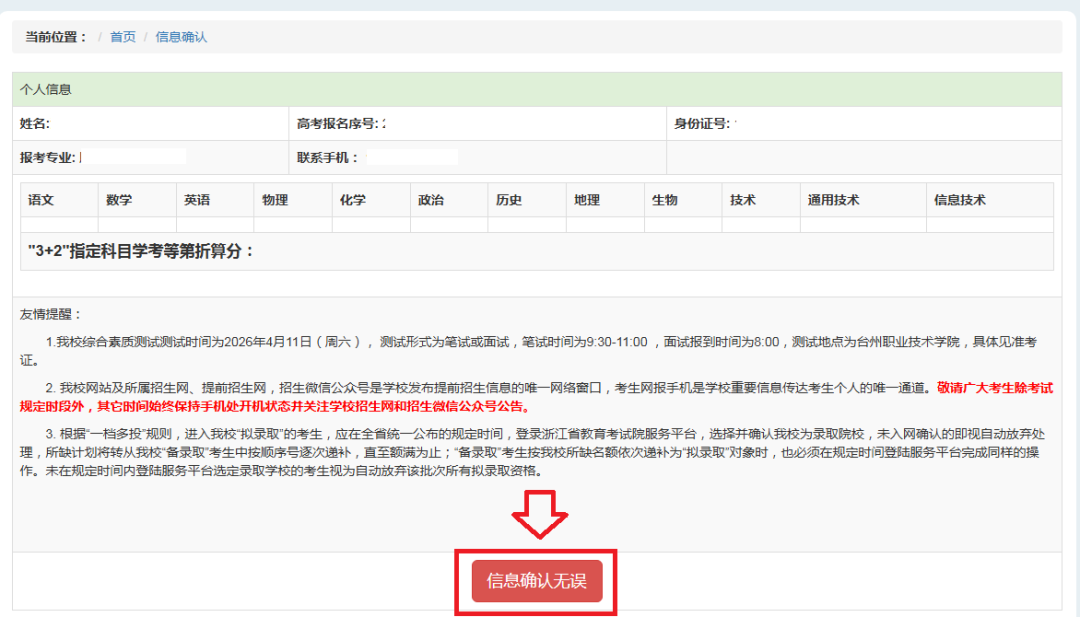Select the 化学 column header
This screenshot has height=617, width=1080.
tap(353, 200)
